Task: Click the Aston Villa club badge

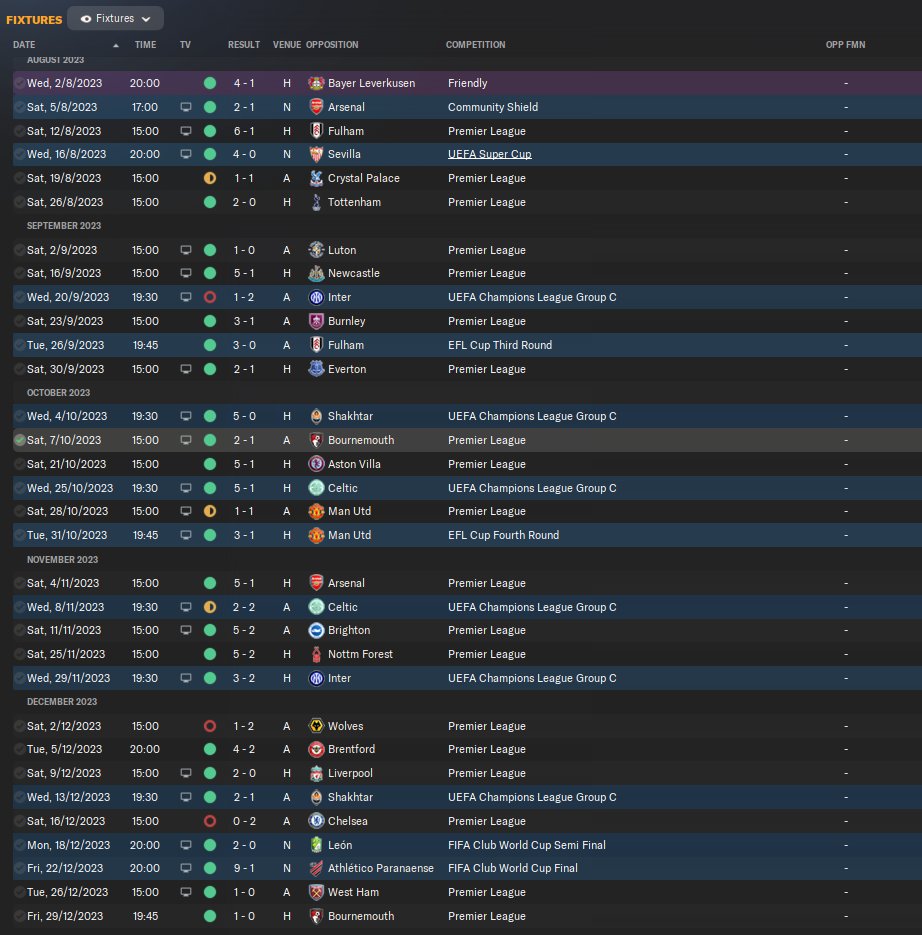Action: tap(316, 464)
